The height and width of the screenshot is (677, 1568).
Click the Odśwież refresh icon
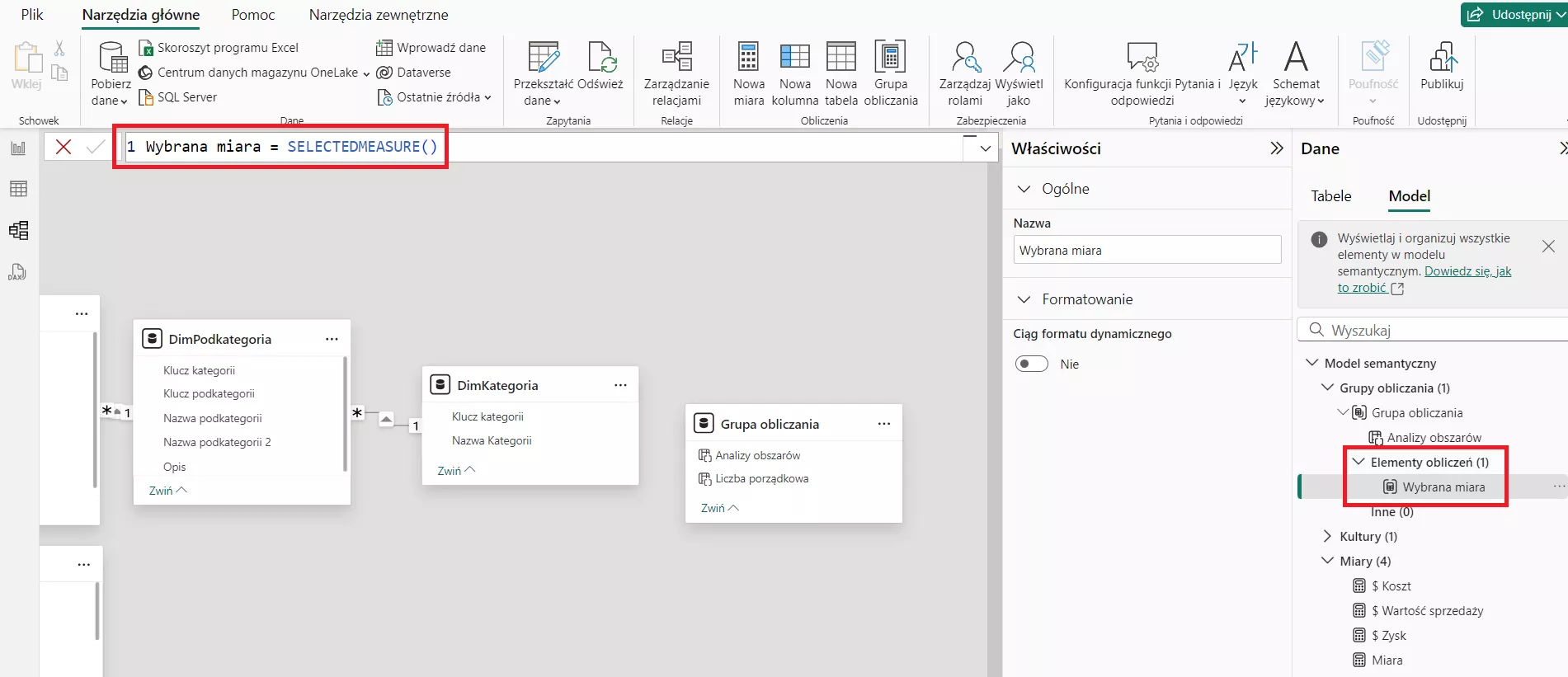[601, 58]
